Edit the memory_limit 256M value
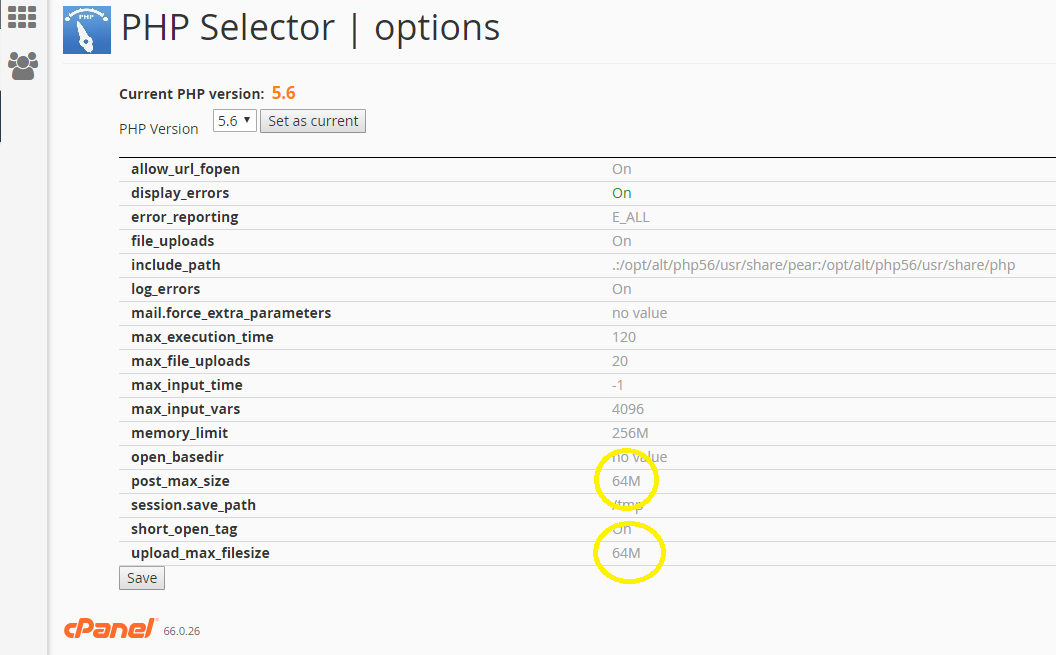Screen dimensions: 1056x655 [630, 433]
